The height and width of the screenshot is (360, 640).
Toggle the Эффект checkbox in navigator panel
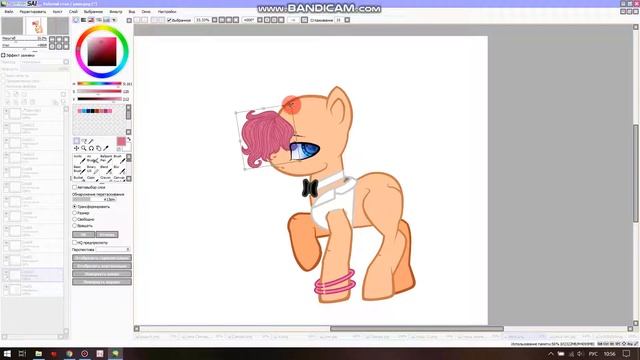pyautogui.click(x=3, y=55)
